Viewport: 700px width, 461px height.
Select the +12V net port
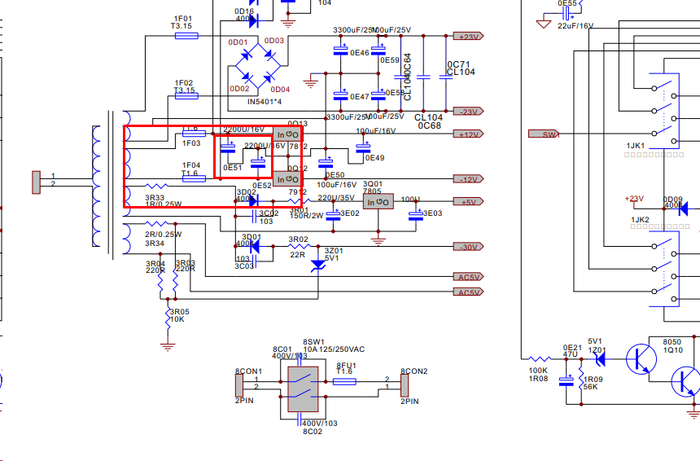(468, 134)
